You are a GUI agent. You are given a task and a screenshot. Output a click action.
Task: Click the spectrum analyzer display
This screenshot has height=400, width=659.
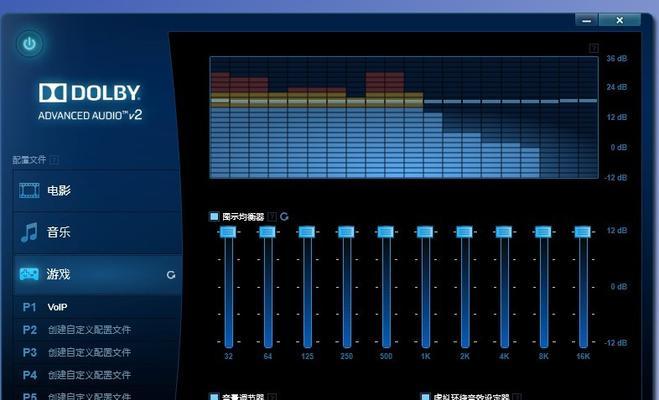coord(404,117)
